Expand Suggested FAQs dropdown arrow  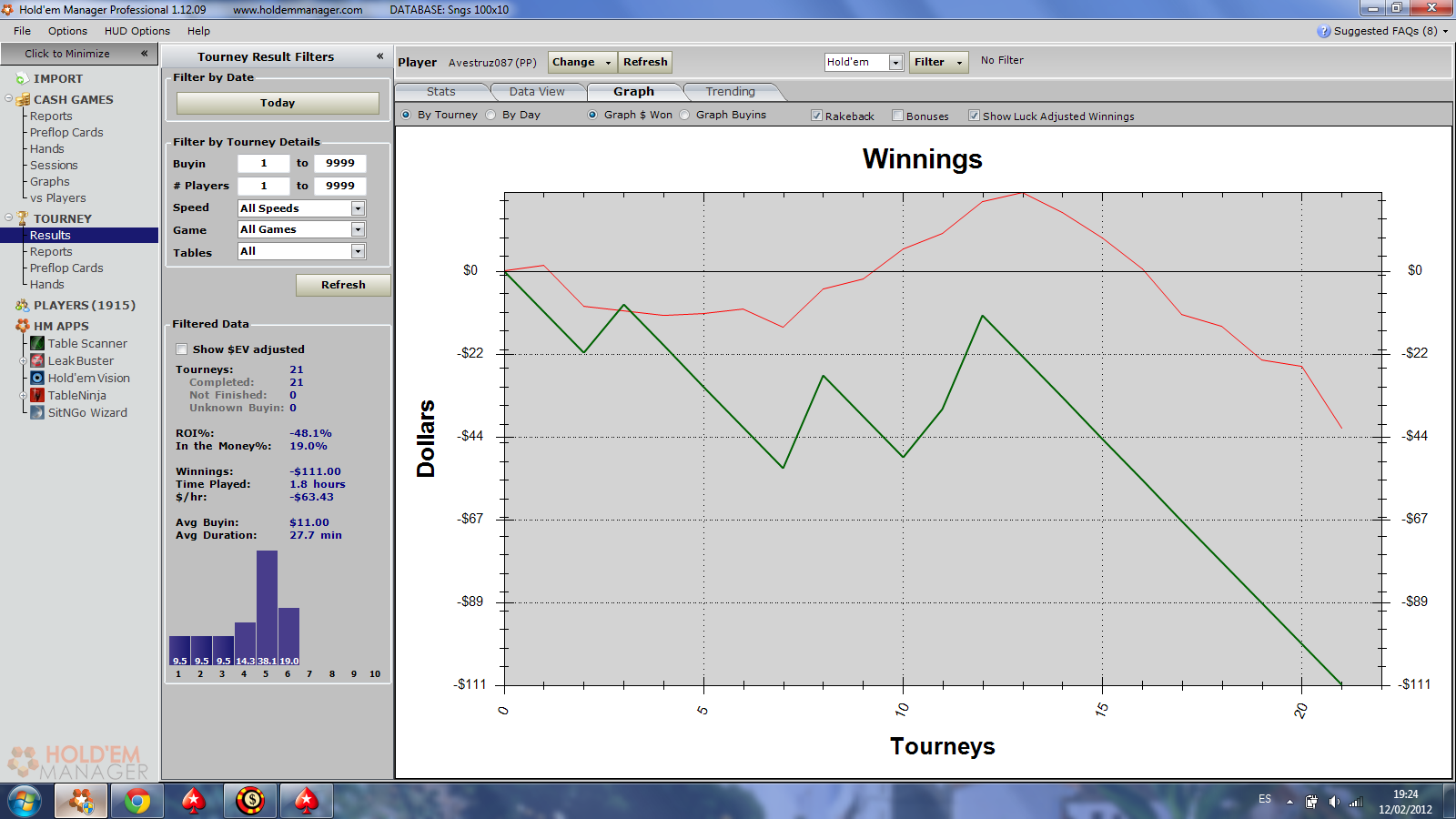point(1445,31)
